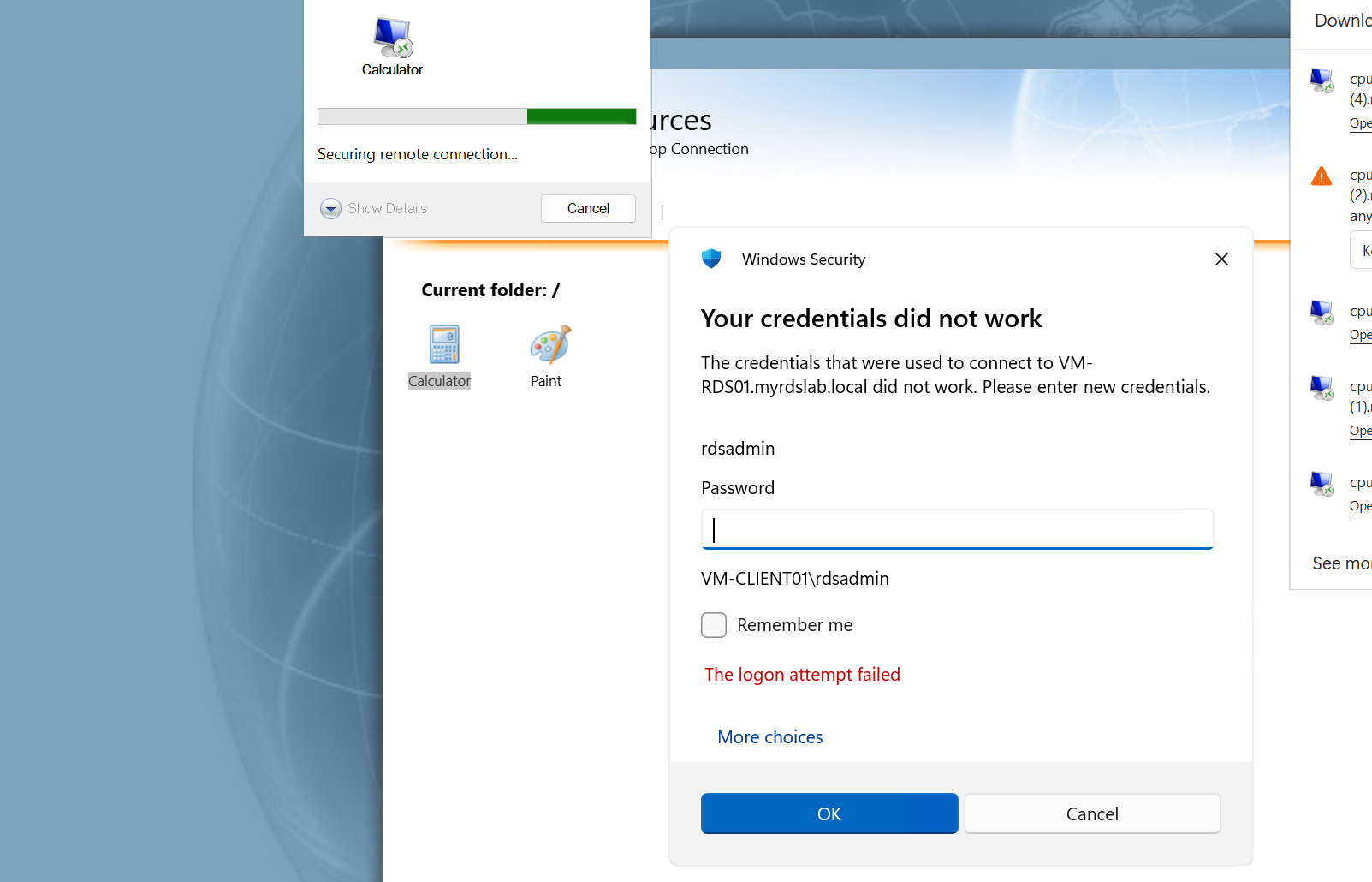Cancel the securing remote connection dialog
The height and width of the screenshot is (882, 1372).
point(588,208)
